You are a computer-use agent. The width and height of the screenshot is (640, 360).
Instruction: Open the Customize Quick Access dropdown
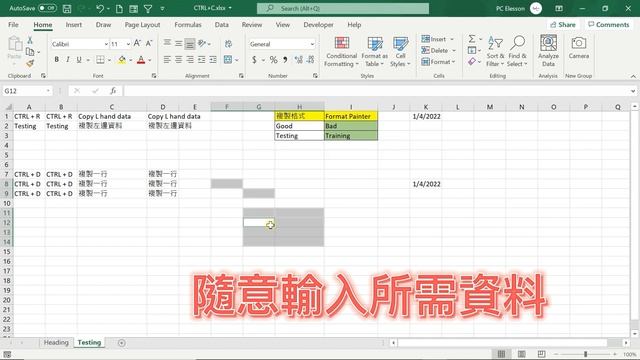[162, 8]
